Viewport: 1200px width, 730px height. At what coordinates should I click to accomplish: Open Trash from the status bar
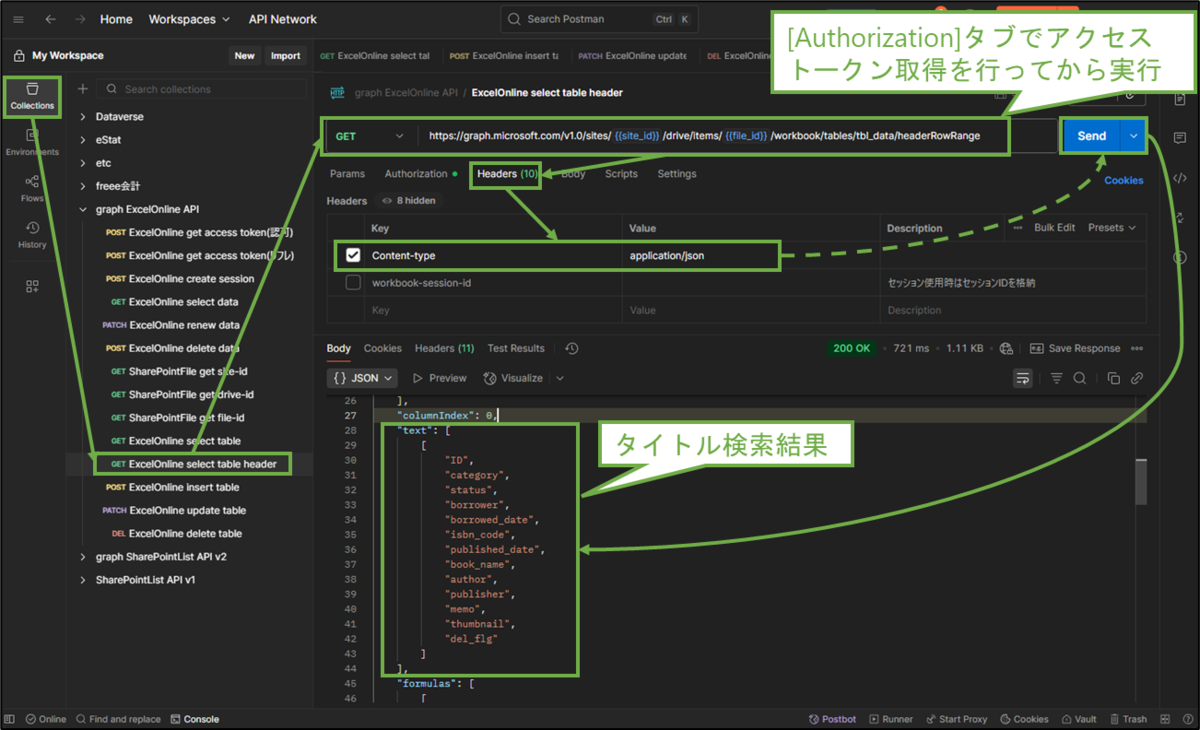click(1128, 719)
